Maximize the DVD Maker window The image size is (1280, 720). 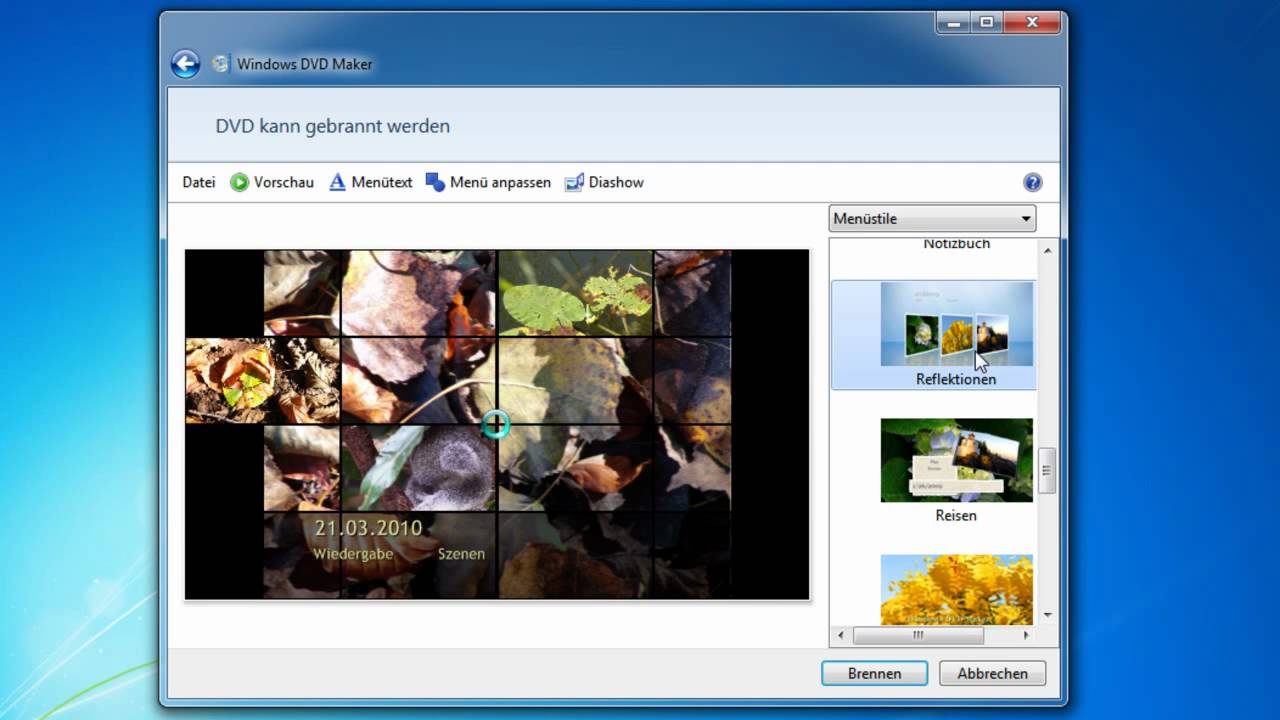click(987, 21)
